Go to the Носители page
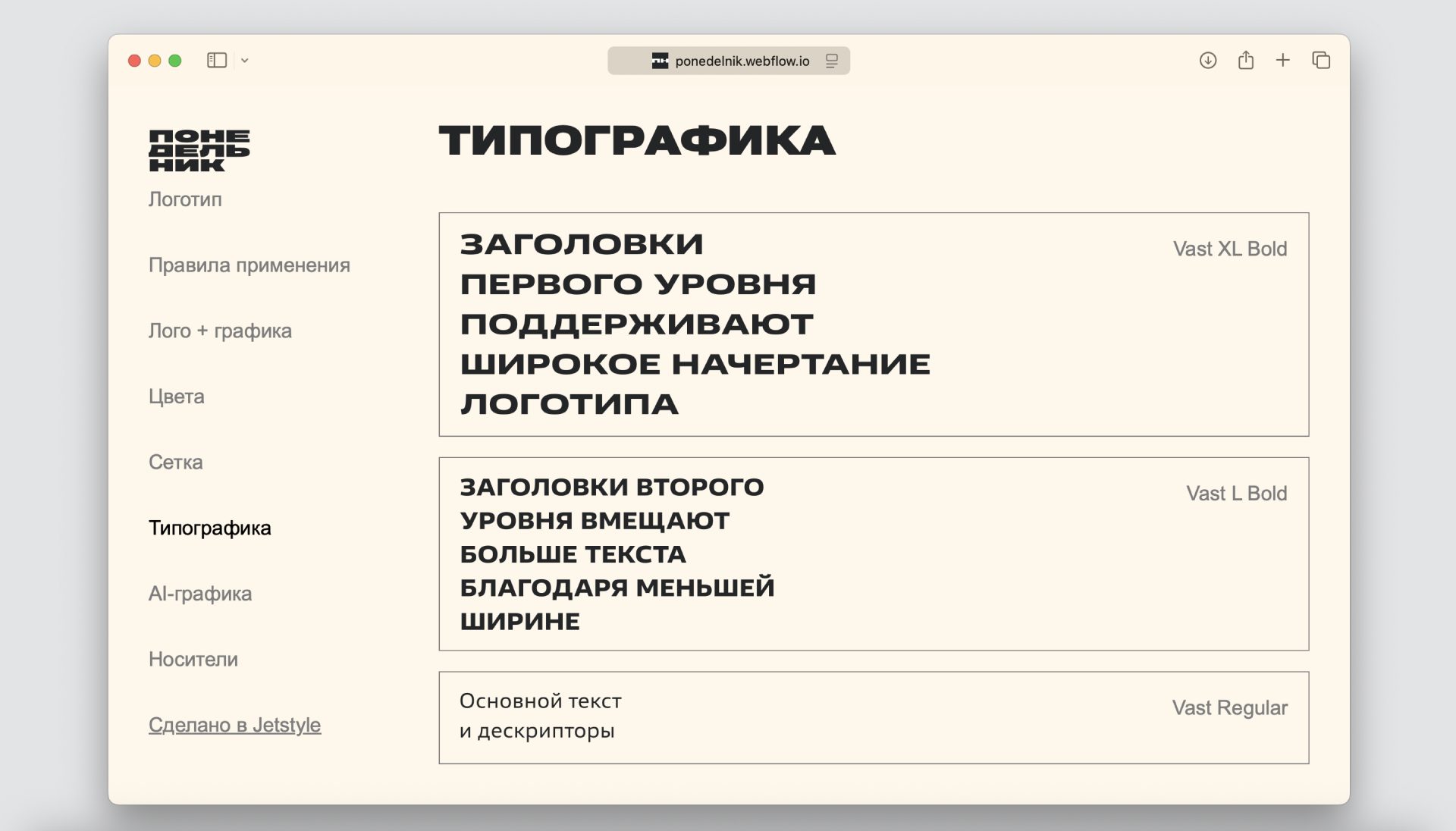The width and height of the screenshot is (1456, 831). (193, 660)
